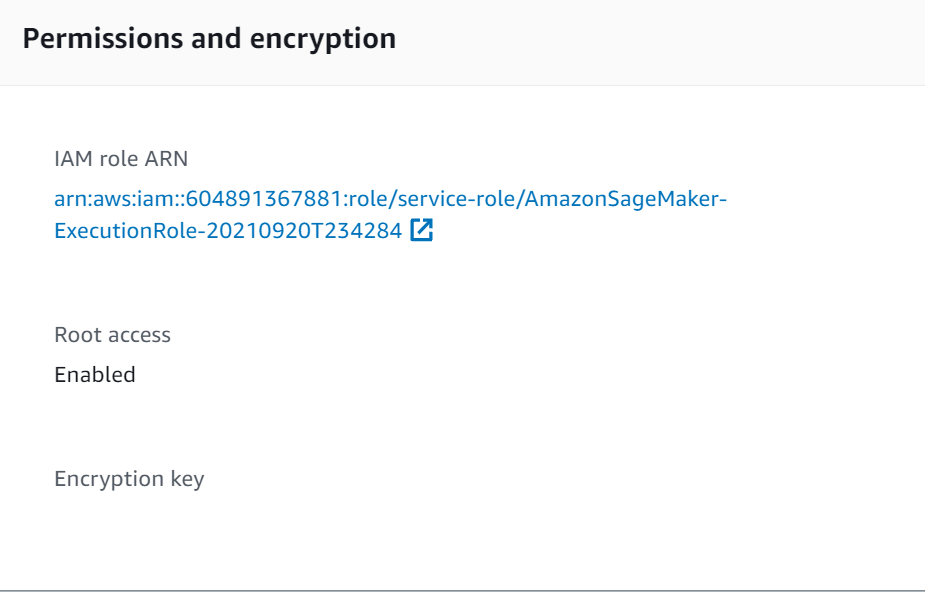
Task: Click the 'Root access' field label
Action: pyautogui.click(x=112, y=335)
